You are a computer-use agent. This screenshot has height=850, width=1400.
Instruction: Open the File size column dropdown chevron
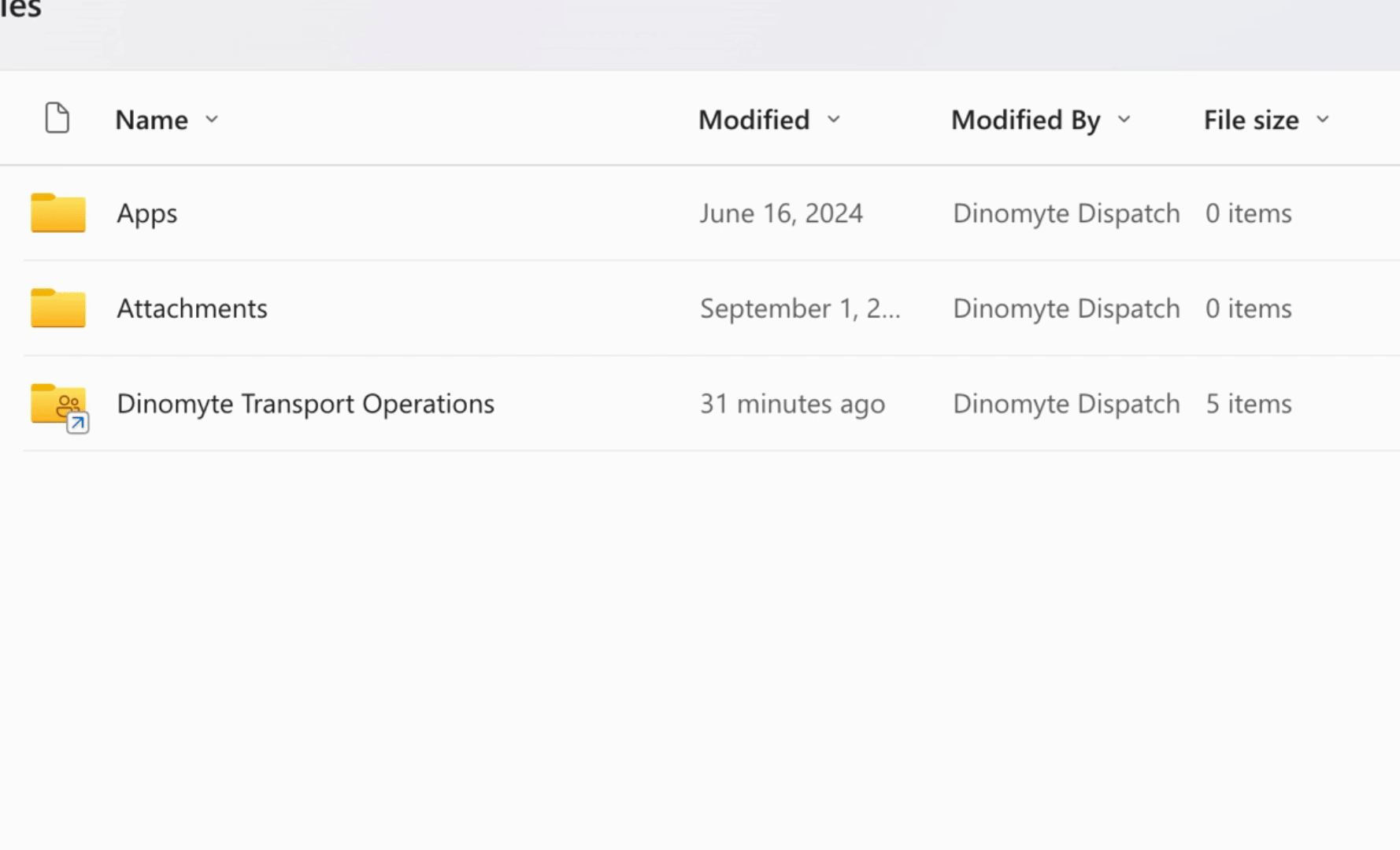point(1323,120)
